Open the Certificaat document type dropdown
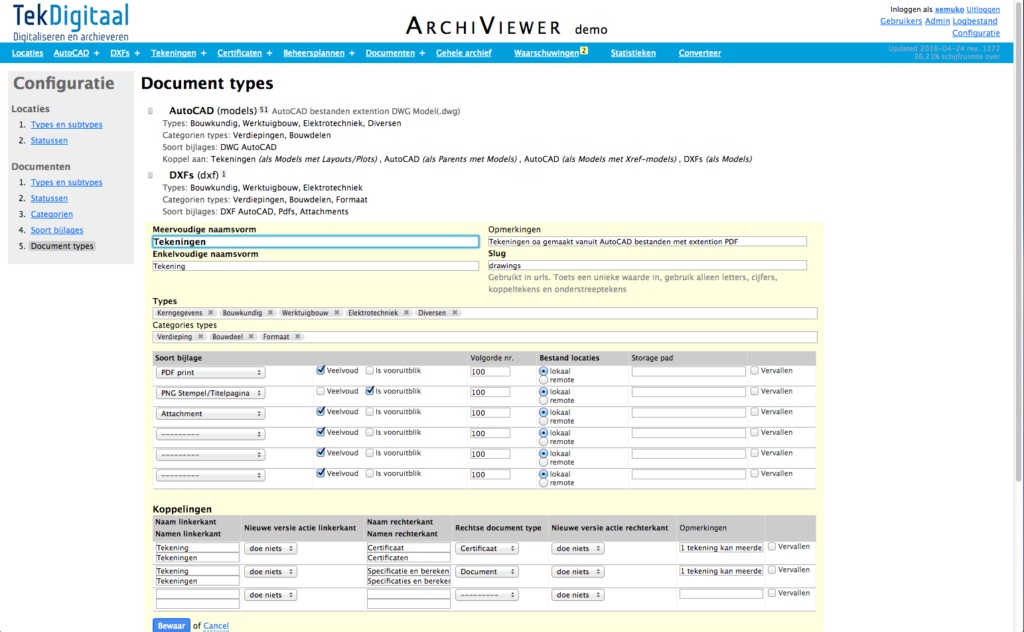 487,548
